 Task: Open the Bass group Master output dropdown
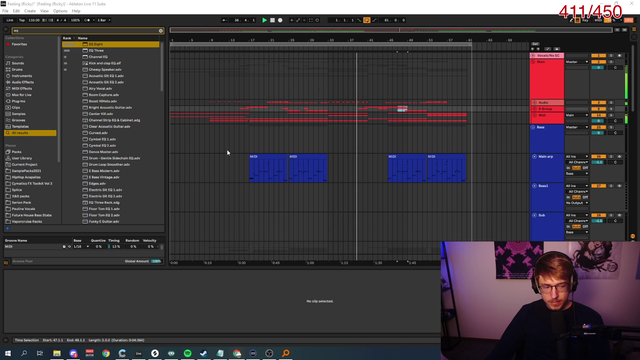point(576,127)
